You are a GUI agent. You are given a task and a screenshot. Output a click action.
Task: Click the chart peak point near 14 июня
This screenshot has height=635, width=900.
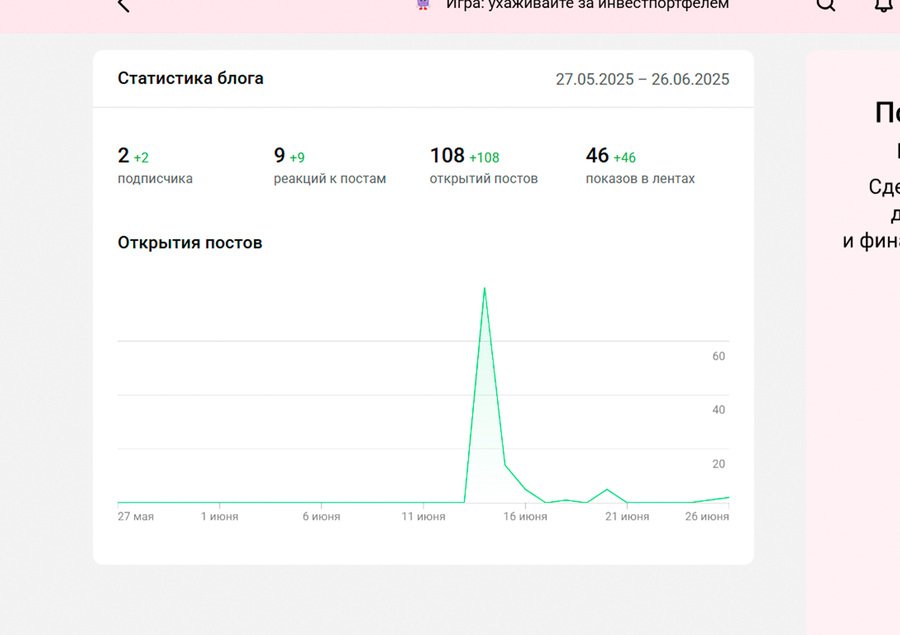click(484, 288)
